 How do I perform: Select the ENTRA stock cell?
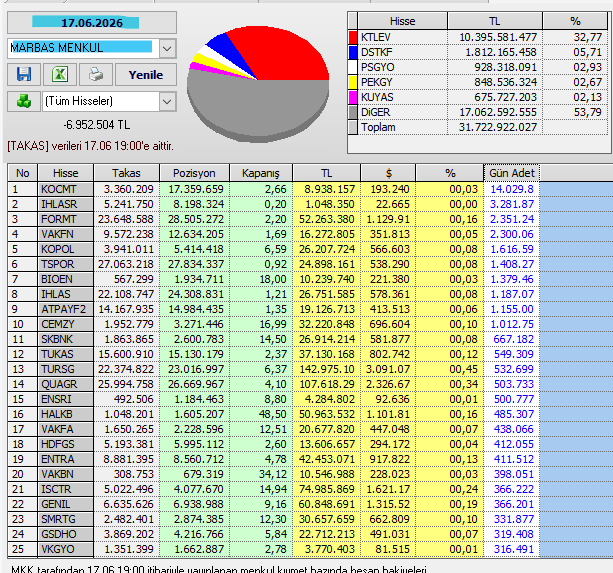click(x=66, y=459)
